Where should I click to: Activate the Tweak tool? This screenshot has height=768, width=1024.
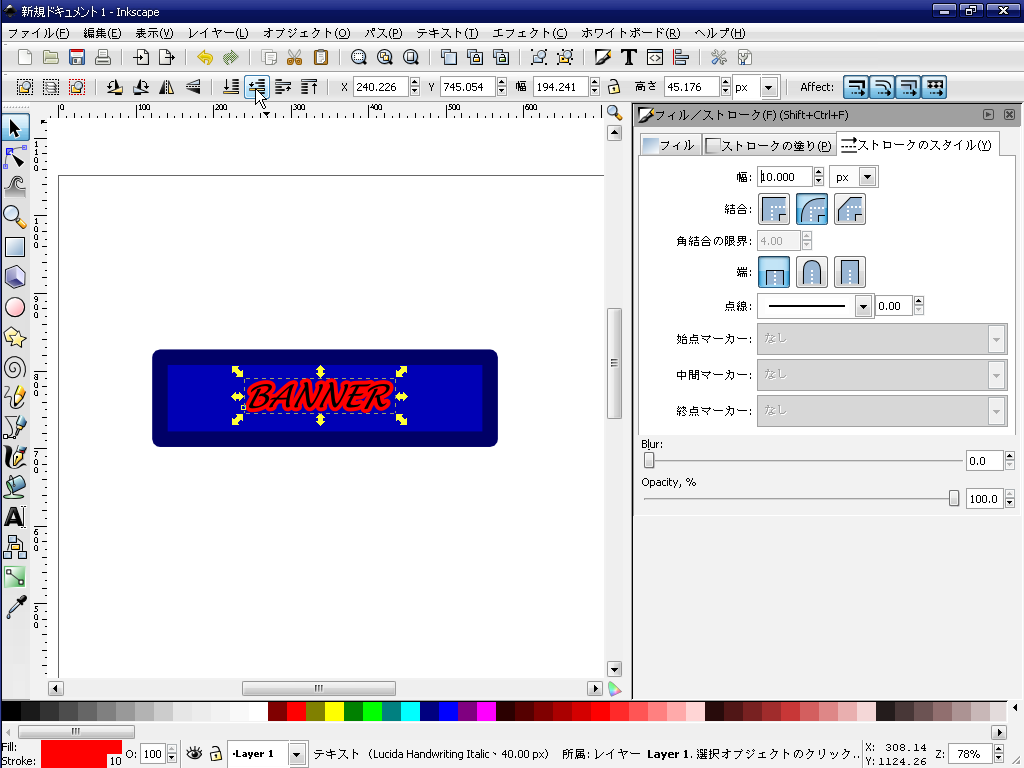15,187
